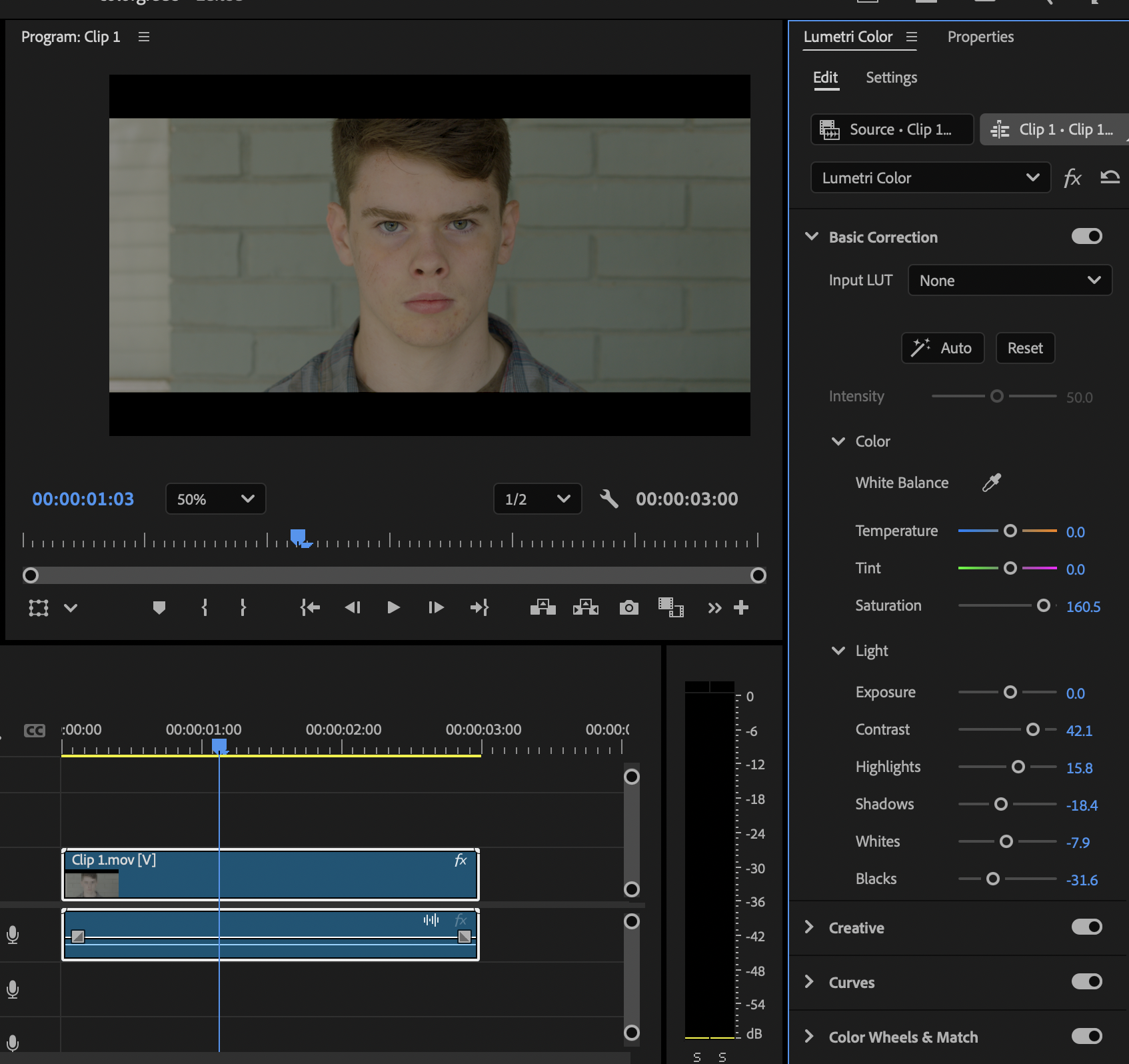Click the timeline playhead at 00:00:01:00
The width and height of the screenshot is (1129, 1064).
tap(219, 746)
